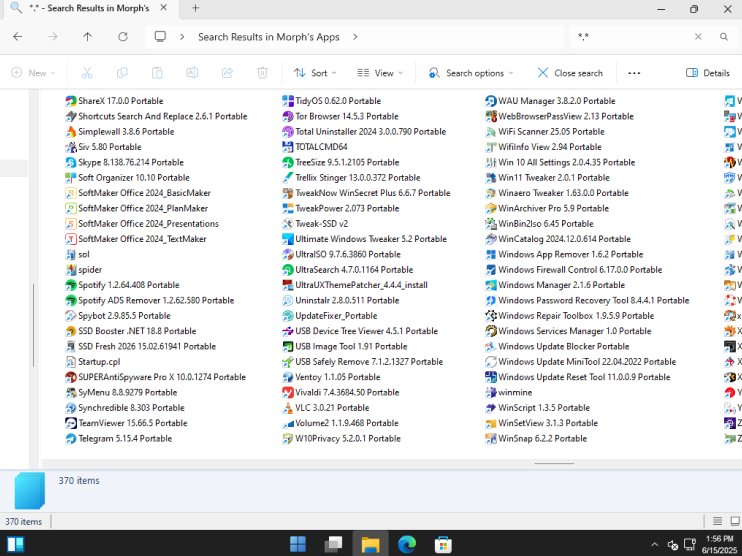Open Microsoft Edge from the taskbar
Image resolution: width=742 pixels, height=556 pixels.
[x=406, y=544]
